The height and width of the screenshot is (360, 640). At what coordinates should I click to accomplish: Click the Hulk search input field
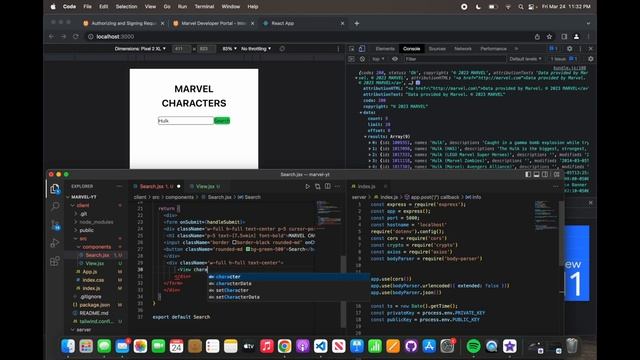185,121
